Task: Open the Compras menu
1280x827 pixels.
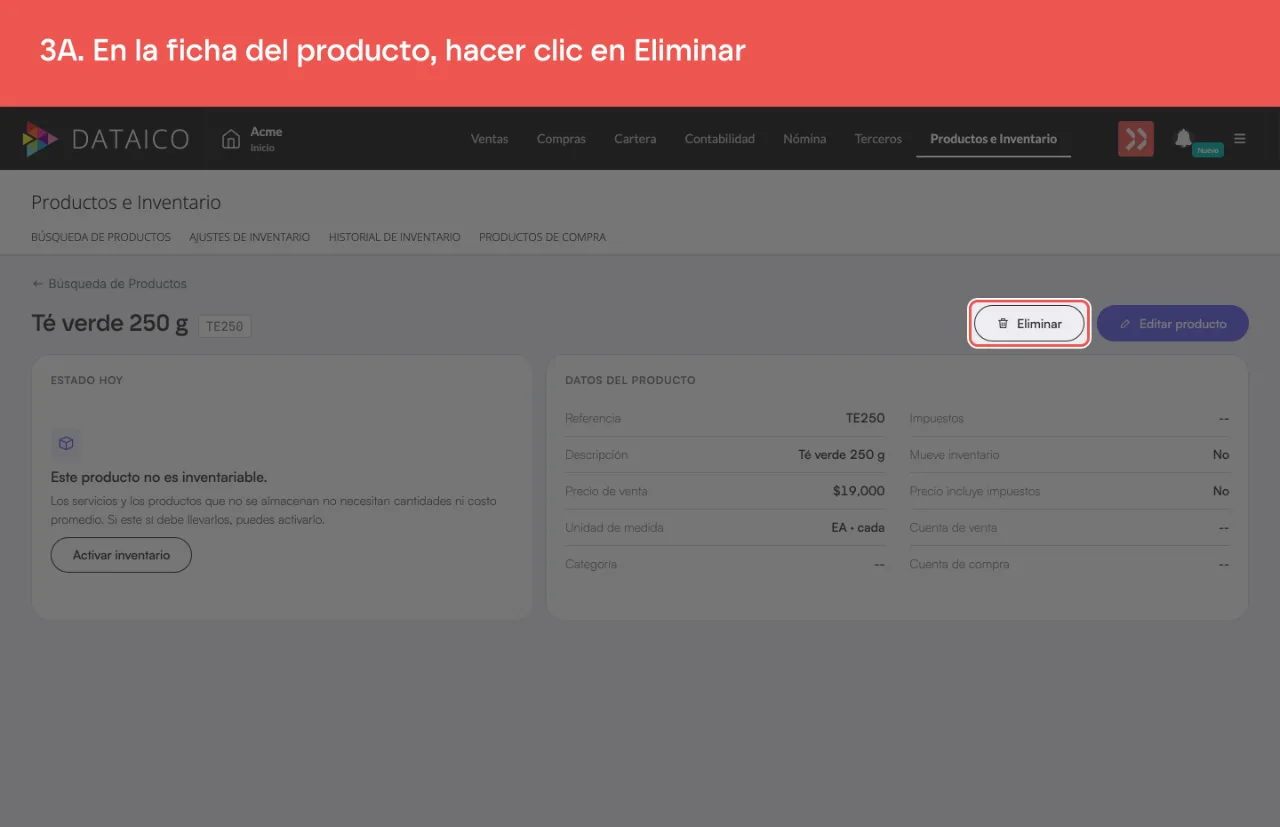Action: (x=561, y=139)
